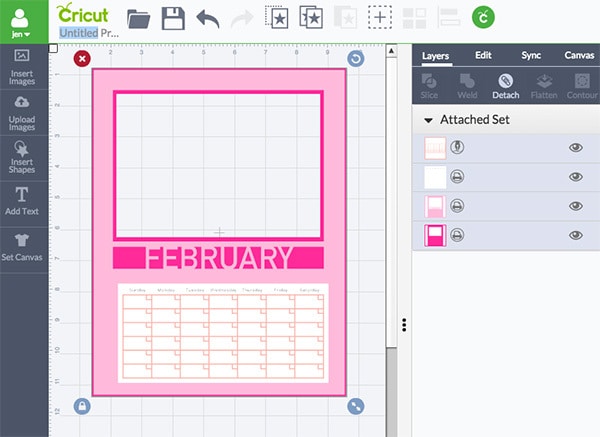Collapse the side panel with the dots handle
600x437 pixels.
click(404, 325)
